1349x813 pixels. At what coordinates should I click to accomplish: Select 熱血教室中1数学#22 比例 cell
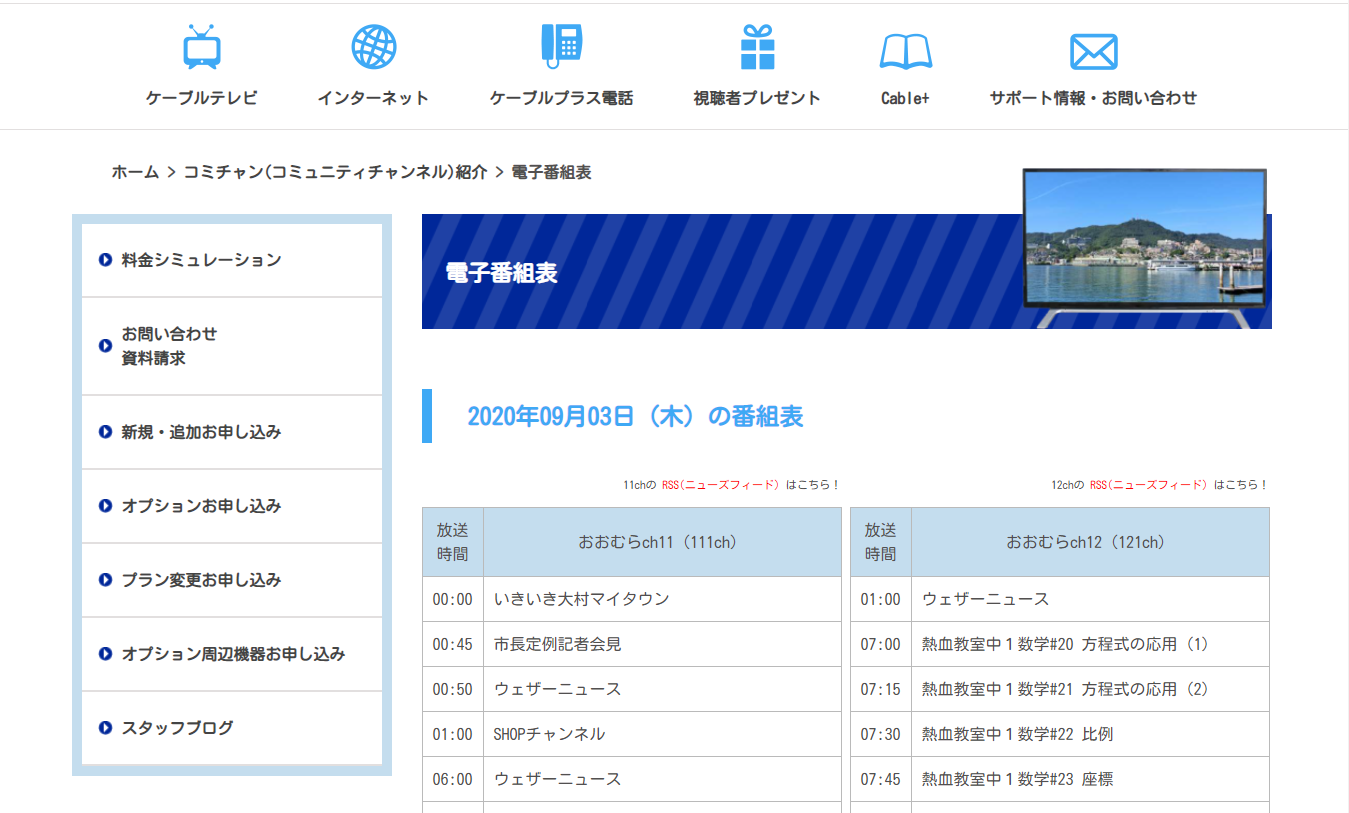(1090, 734)
